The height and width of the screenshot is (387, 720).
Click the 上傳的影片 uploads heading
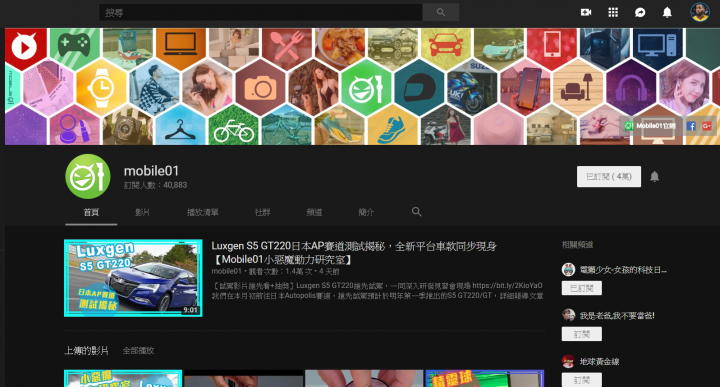86,351
